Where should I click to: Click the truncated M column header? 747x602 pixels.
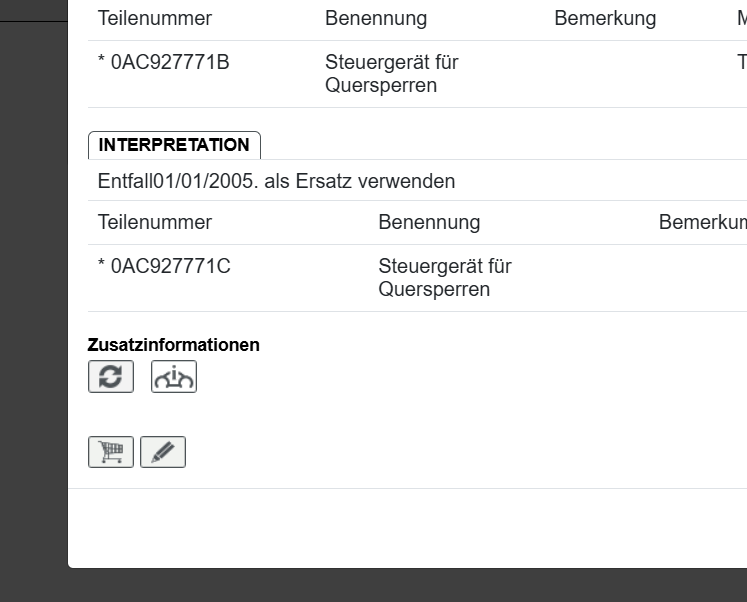tap(741, 19)
